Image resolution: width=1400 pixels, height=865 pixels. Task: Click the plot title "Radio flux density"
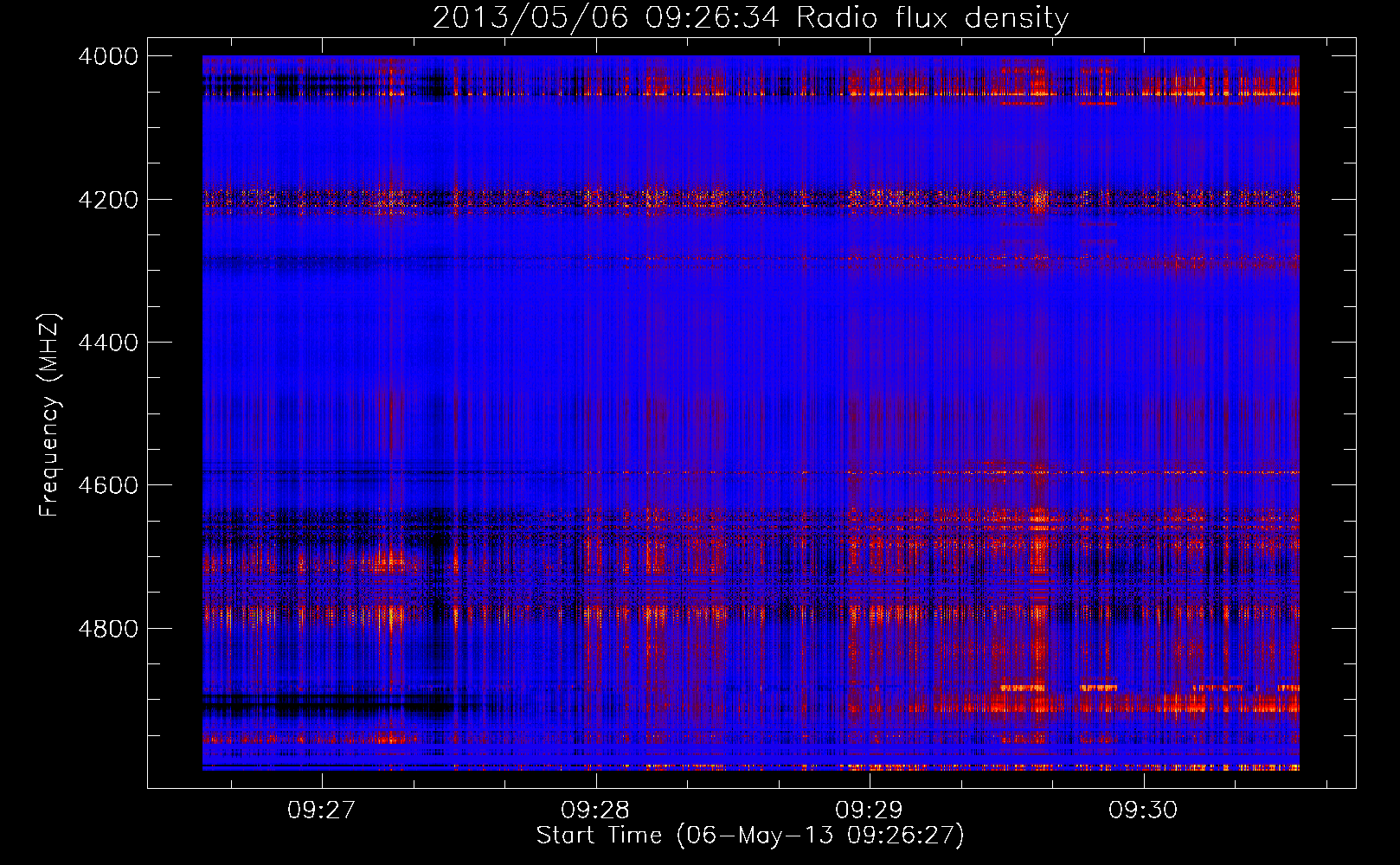pos(932,18)
